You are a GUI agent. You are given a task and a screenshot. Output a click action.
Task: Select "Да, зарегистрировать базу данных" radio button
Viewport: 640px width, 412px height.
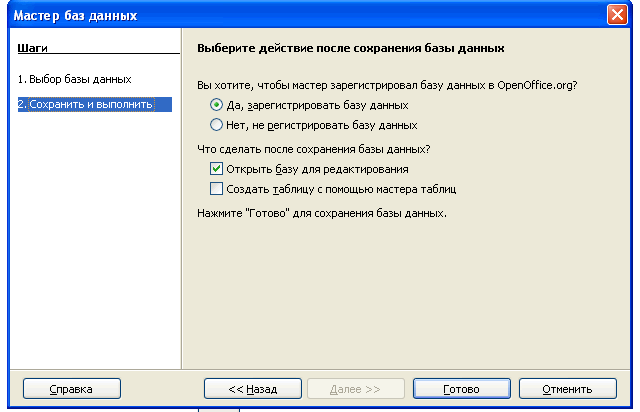217,105
